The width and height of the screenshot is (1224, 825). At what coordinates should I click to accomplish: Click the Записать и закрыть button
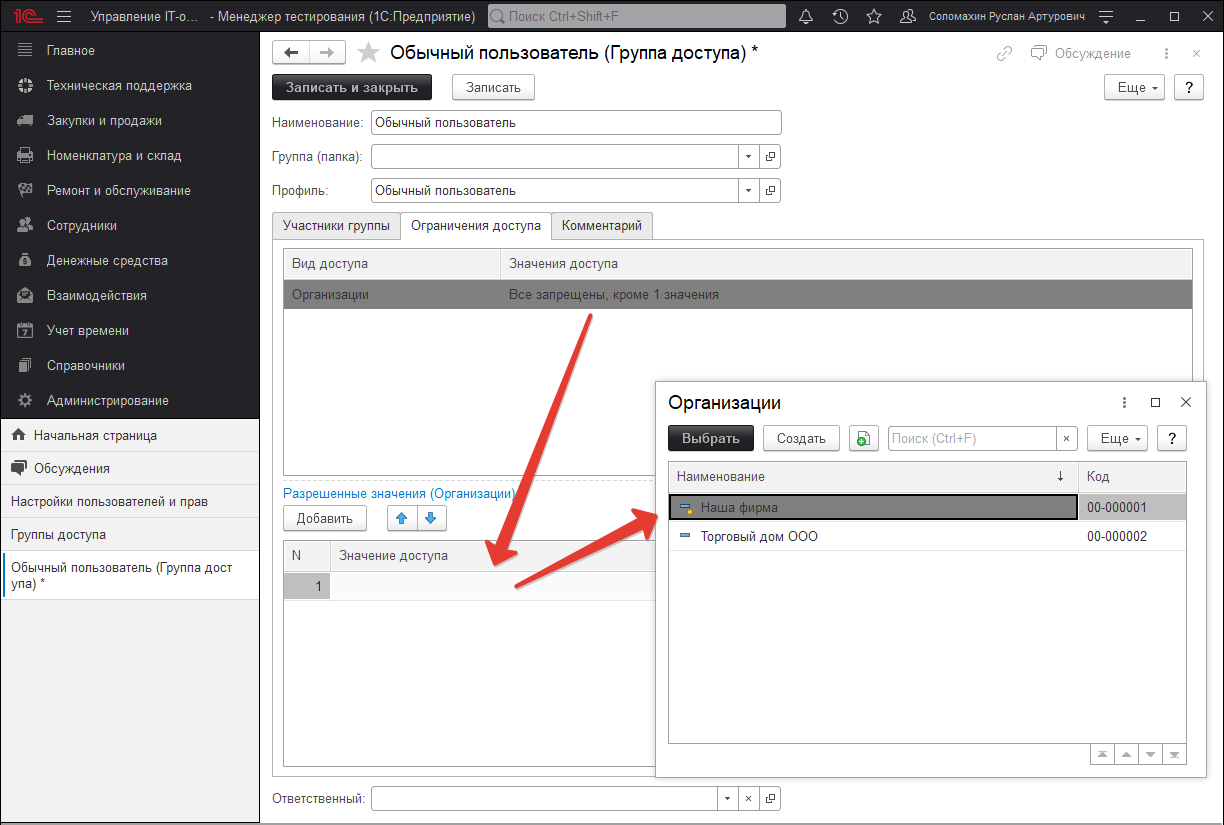351,87
